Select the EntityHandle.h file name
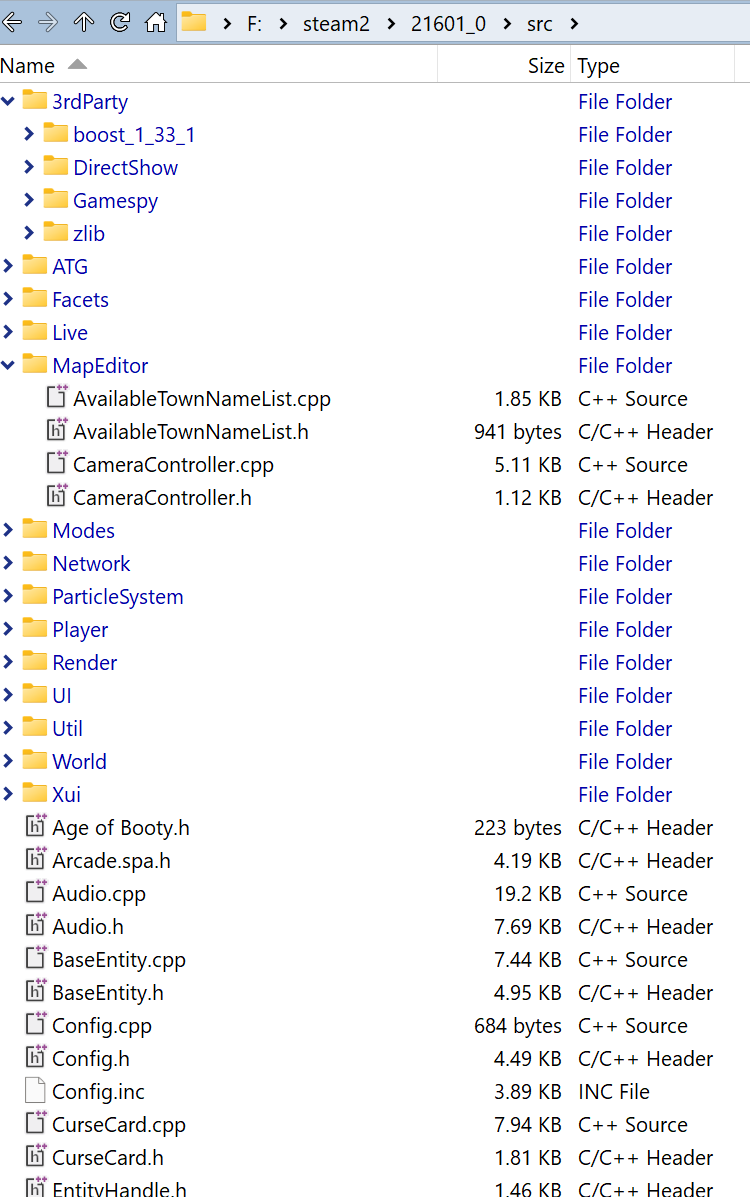The height and width of the screenshot is (1197, 750). tap(119, 1188)
